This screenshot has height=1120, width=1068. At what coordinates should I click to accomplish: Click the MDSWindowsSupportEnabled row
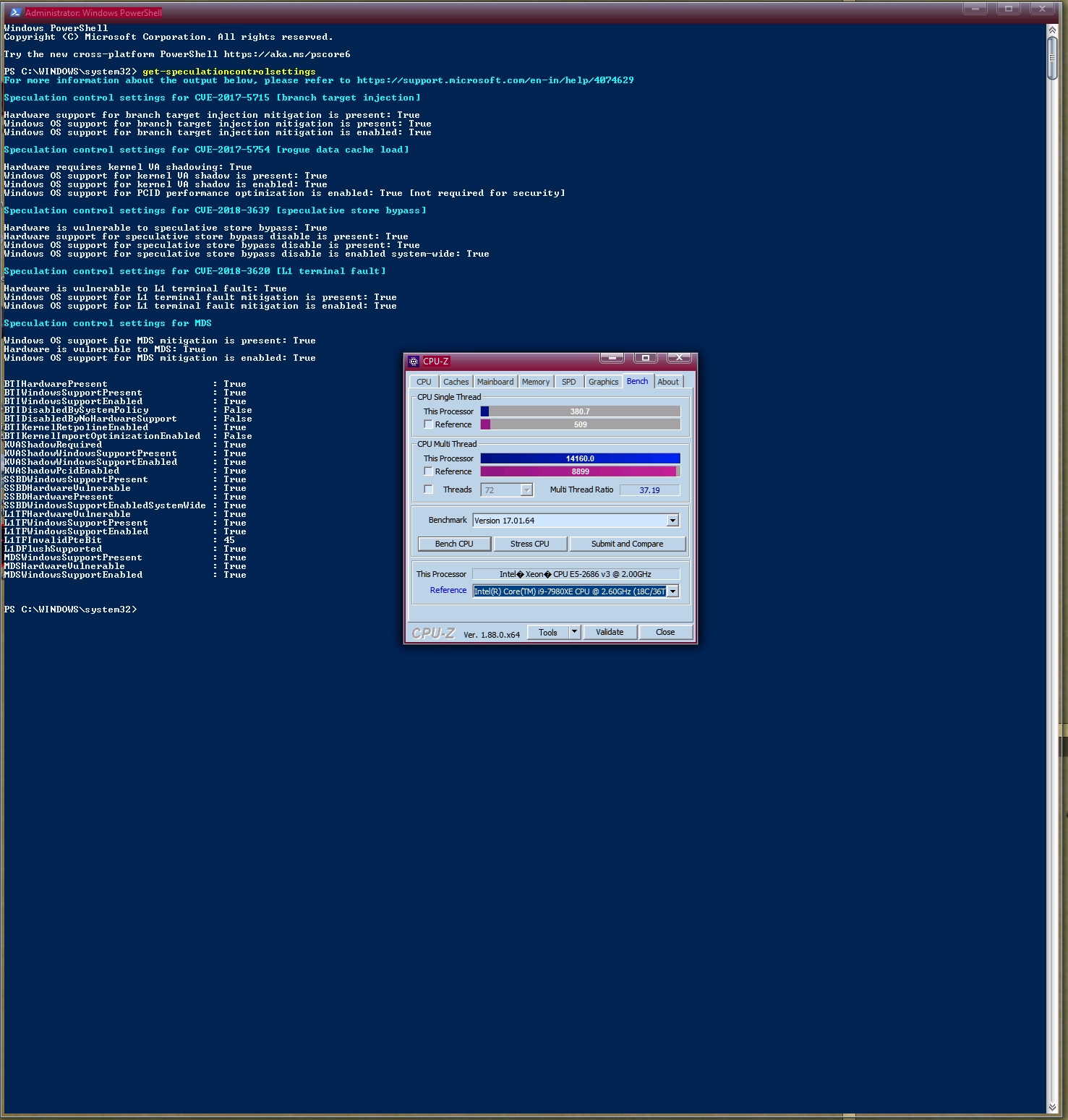[x=125, y=575]
